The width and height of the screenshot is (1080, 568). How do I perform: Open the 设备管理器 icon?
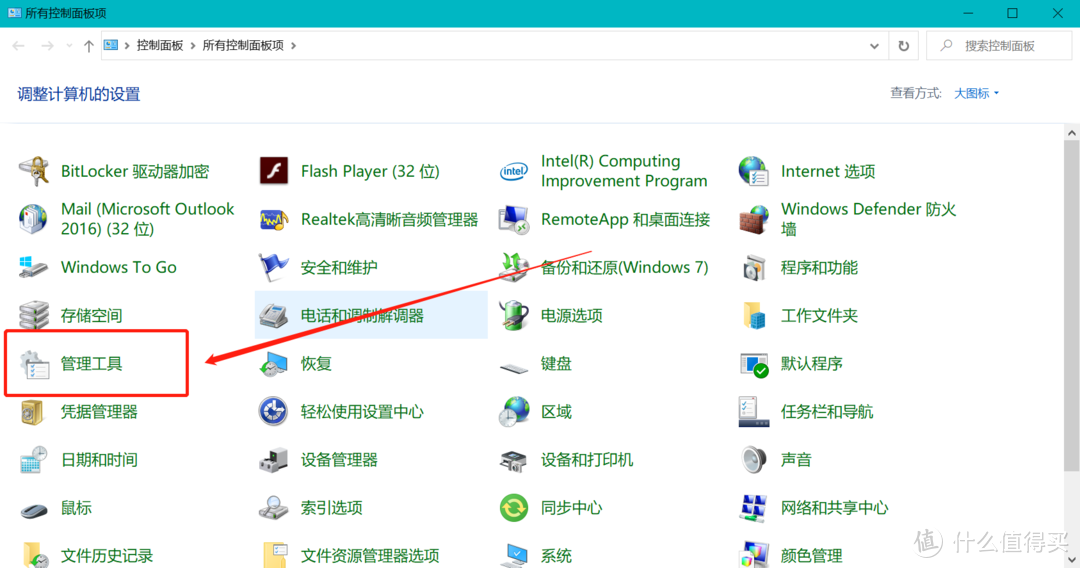tap(273, 460)
